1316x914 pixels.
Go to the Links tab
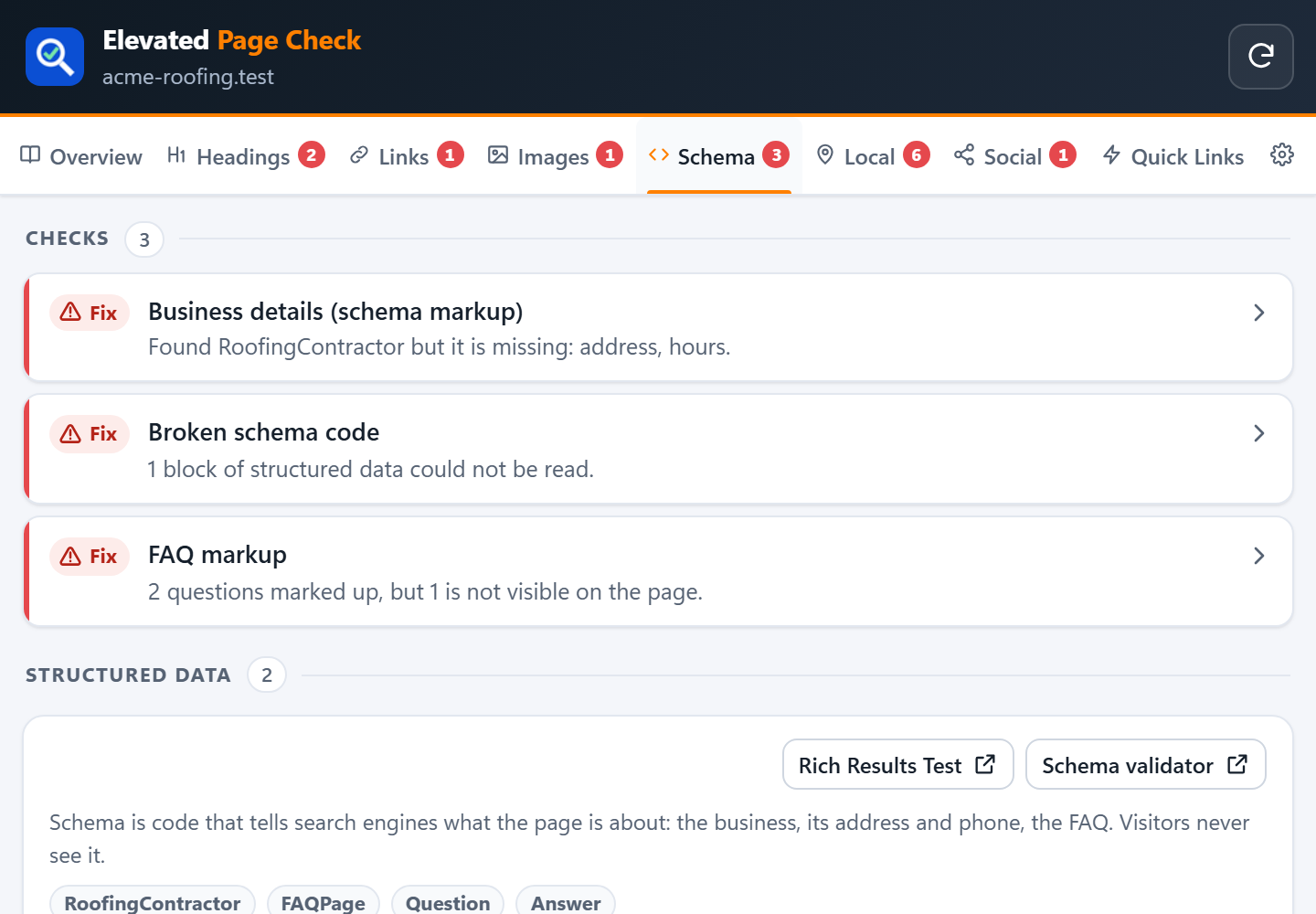(x=407, y=156)
